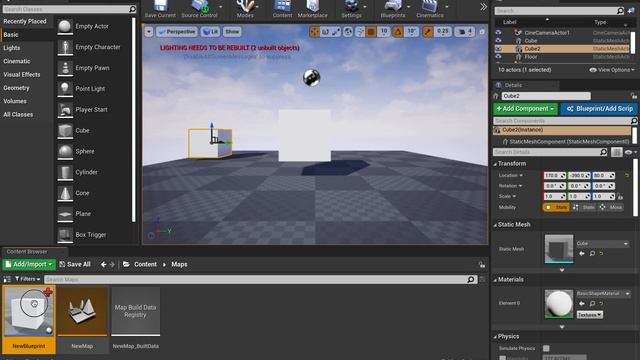Screen dimensions: 640x360
Task: Maximize viewport icon at toolbar end
Action: 482,31
